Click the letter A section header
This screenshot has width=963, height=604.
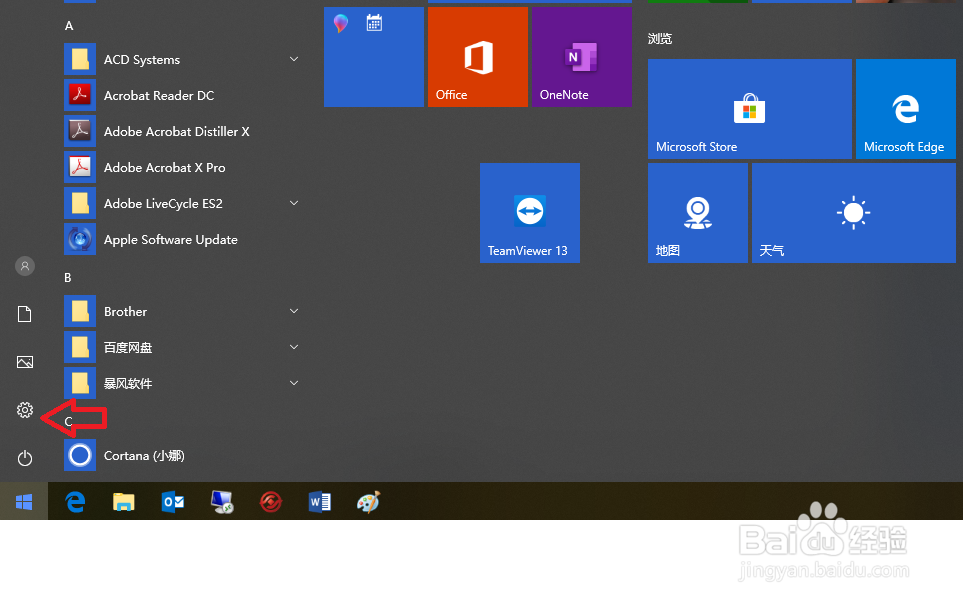point(69,26)
